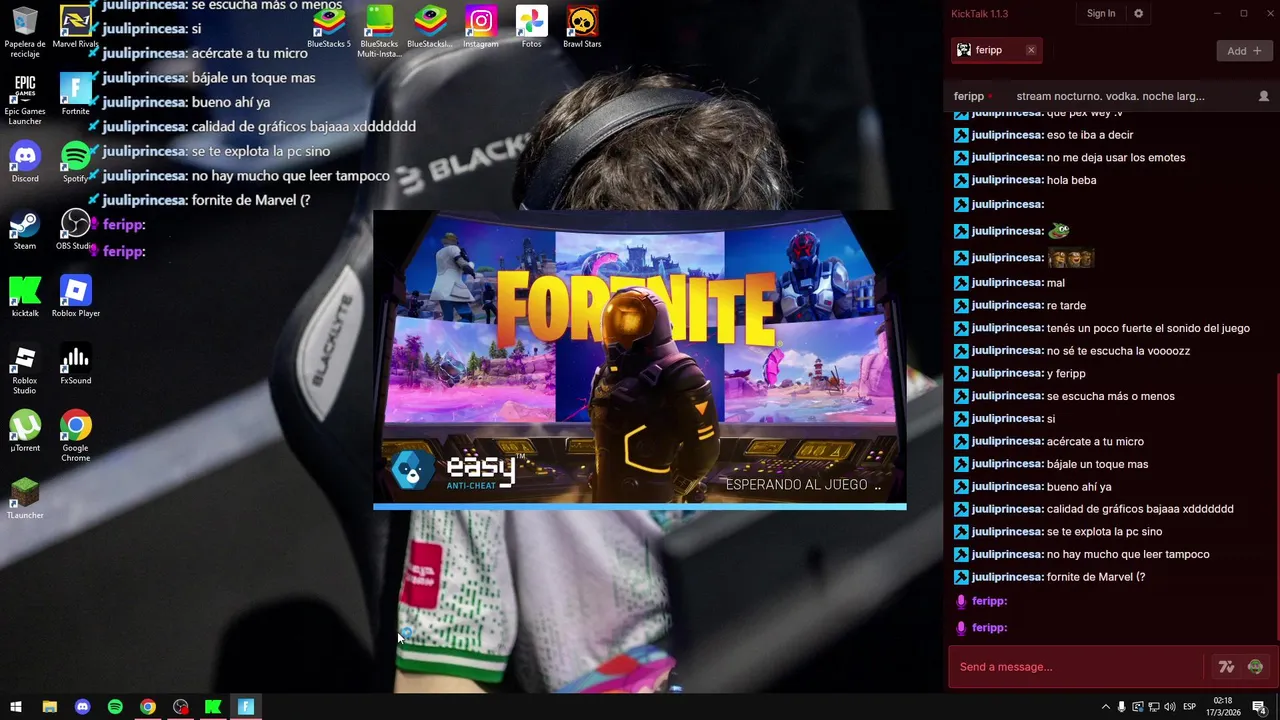Show hidden system tray icons
Screen dimensions: 1280x720
(x=1105, y=707)
